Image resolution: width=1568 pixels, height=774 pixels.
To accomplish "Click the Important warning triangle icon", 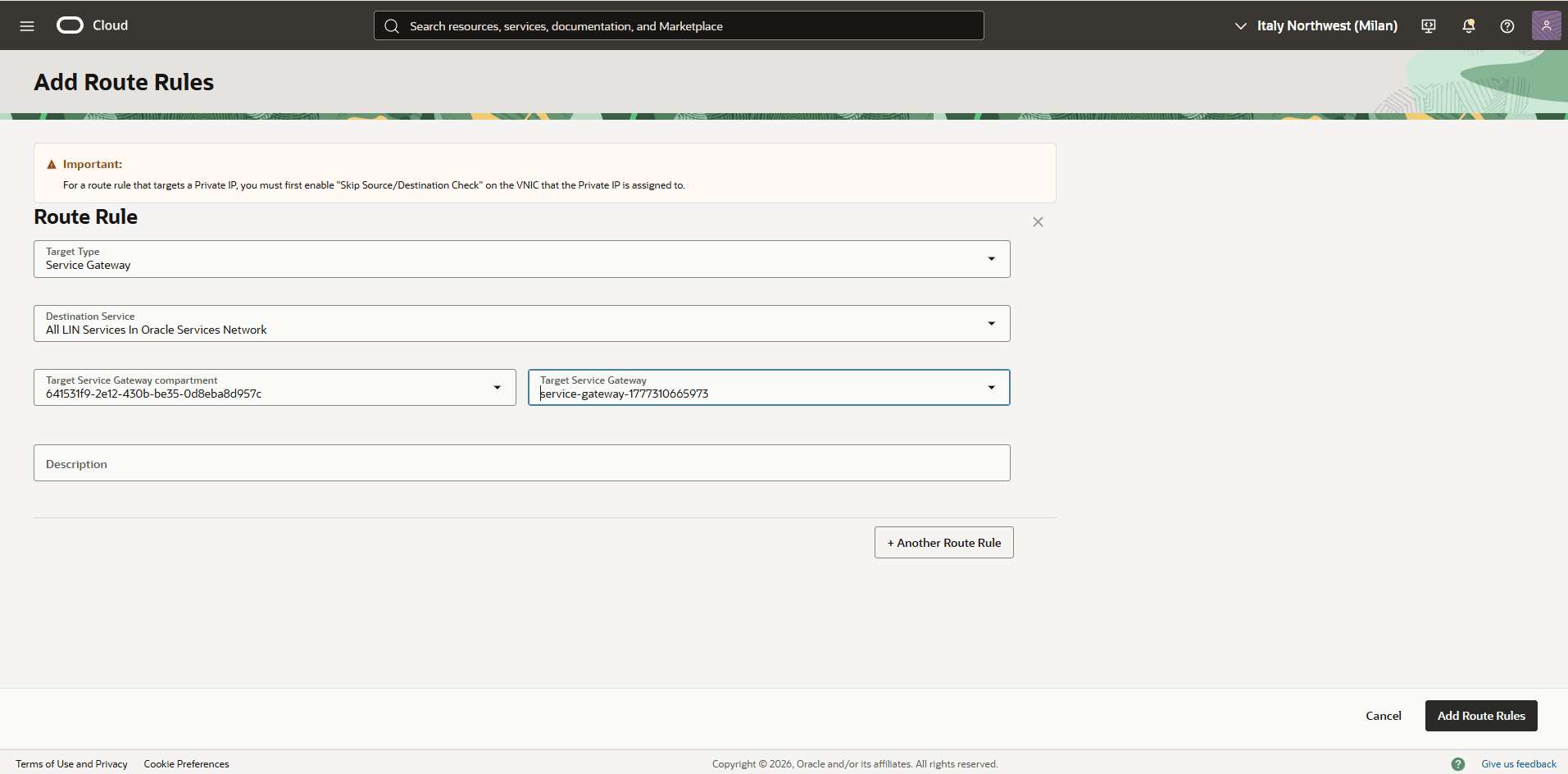I will 52,165.
